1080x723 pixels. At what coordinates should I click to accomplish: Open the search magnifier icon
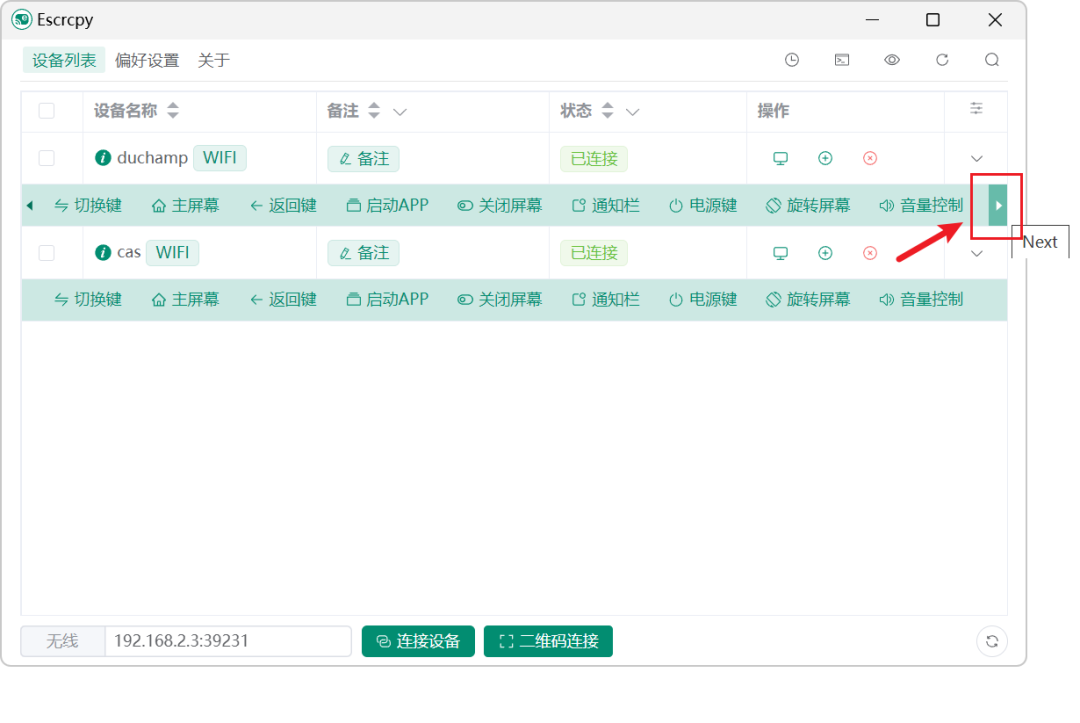[x=992, y=60]
